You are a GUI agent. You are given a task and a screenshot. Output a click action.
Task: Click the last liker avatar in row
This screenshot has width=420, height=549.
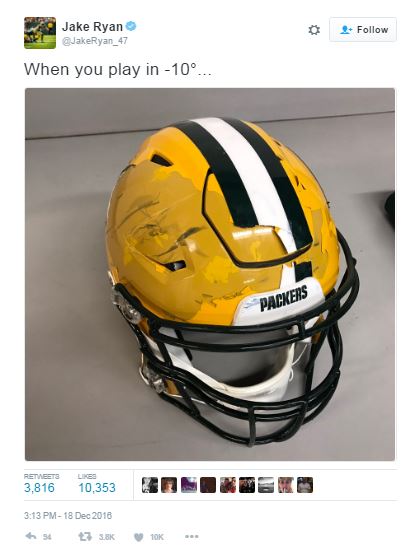point(305,485)
